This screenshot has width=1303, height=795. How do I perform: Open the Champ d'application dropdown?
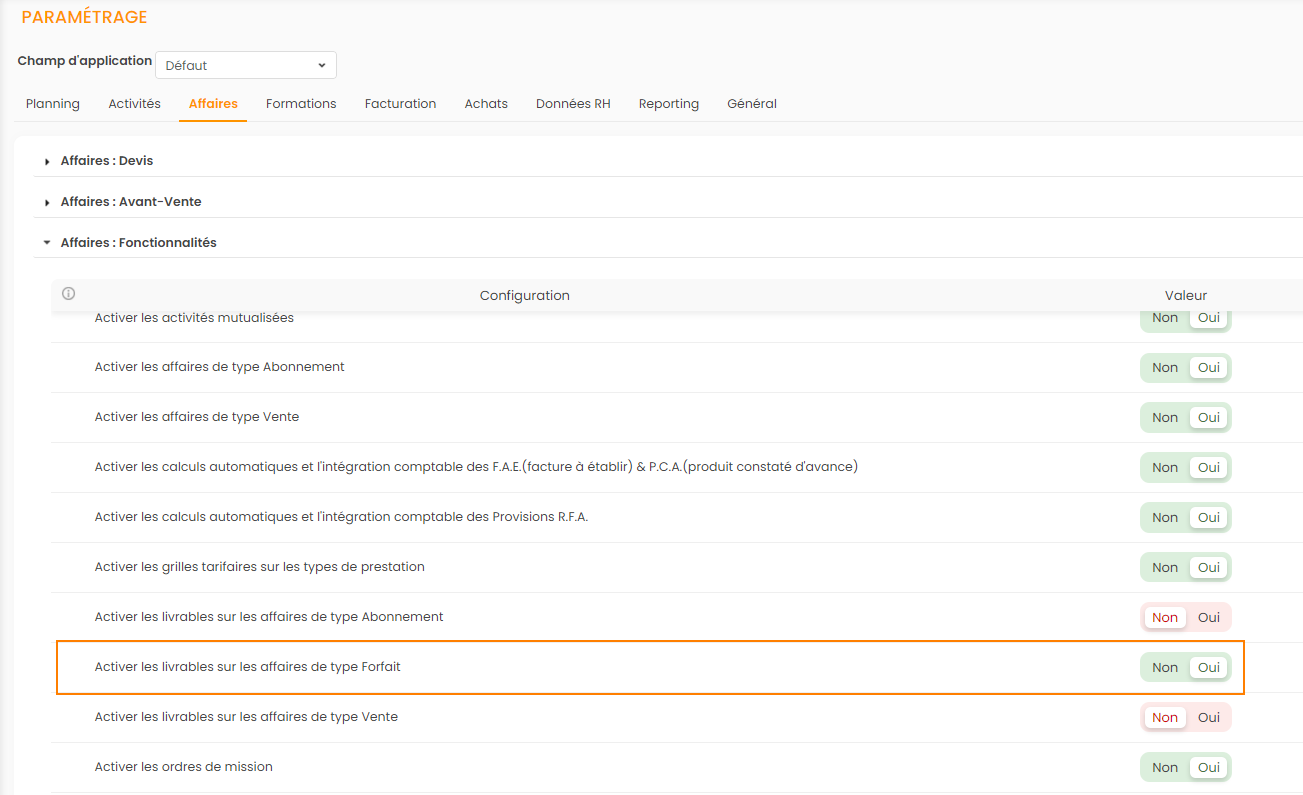coord(246,65)
